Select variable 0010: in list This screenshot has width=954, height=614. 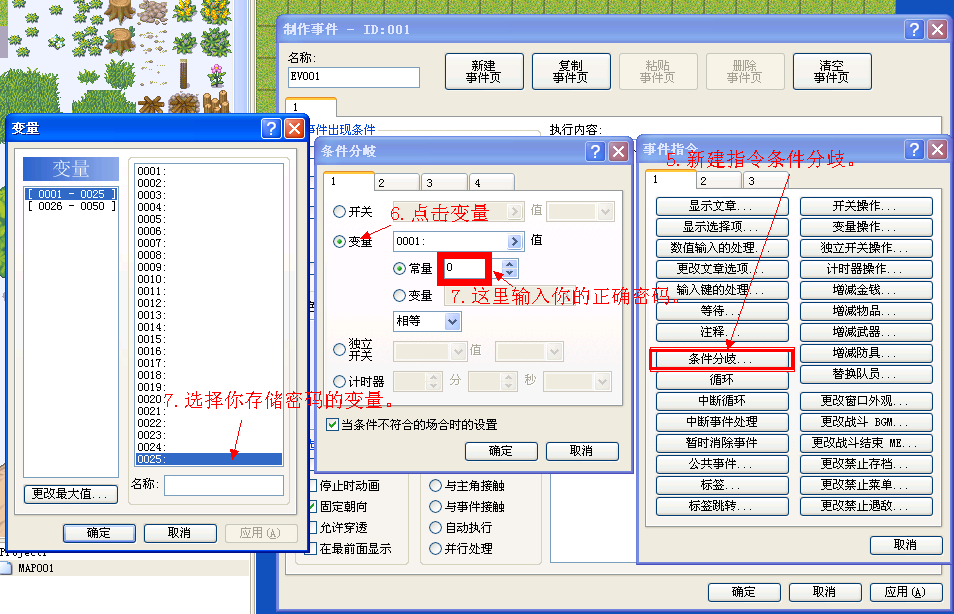tap(209, 279)
